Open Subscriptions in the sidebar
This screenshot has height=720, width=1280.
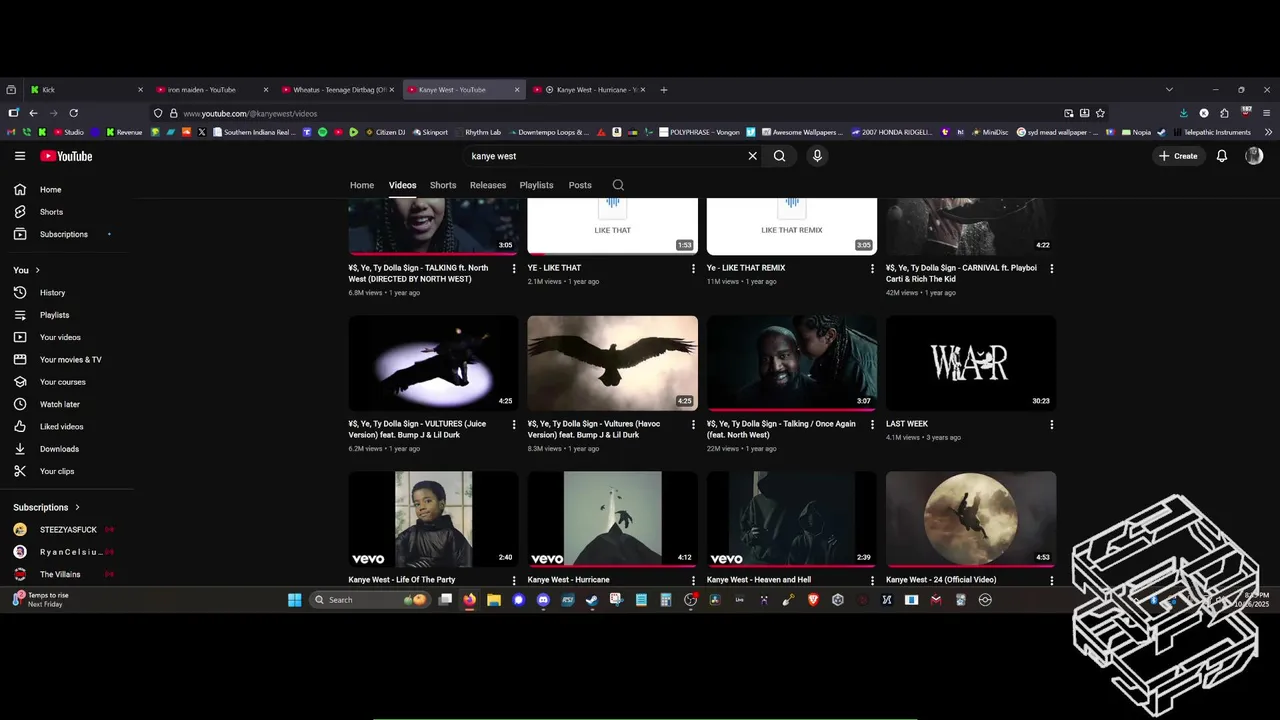[66, 234]
